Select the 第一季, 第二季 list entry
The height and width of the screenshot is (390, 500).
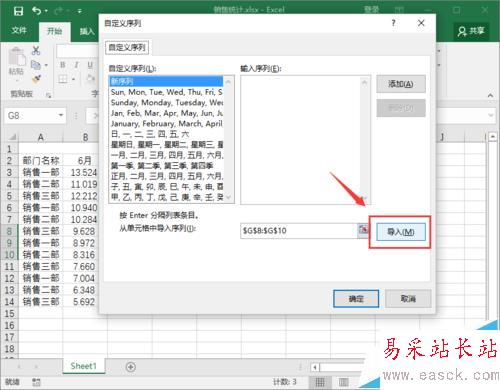click(x=166, y=166)
